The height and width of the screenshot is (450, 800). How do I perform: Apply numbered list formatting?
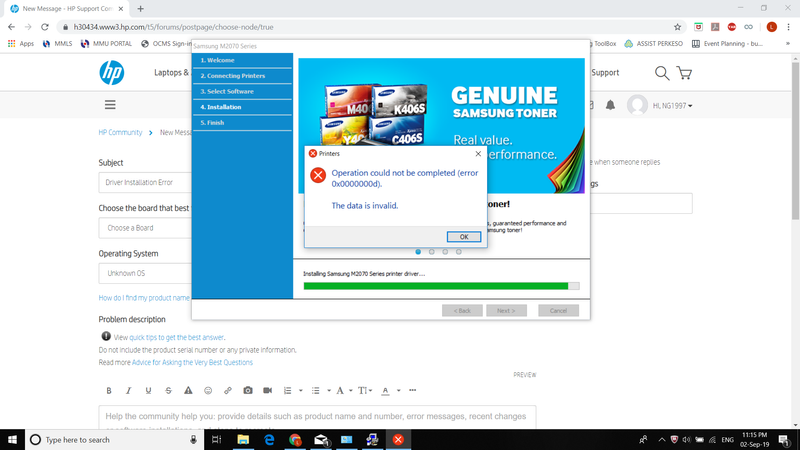288,391
